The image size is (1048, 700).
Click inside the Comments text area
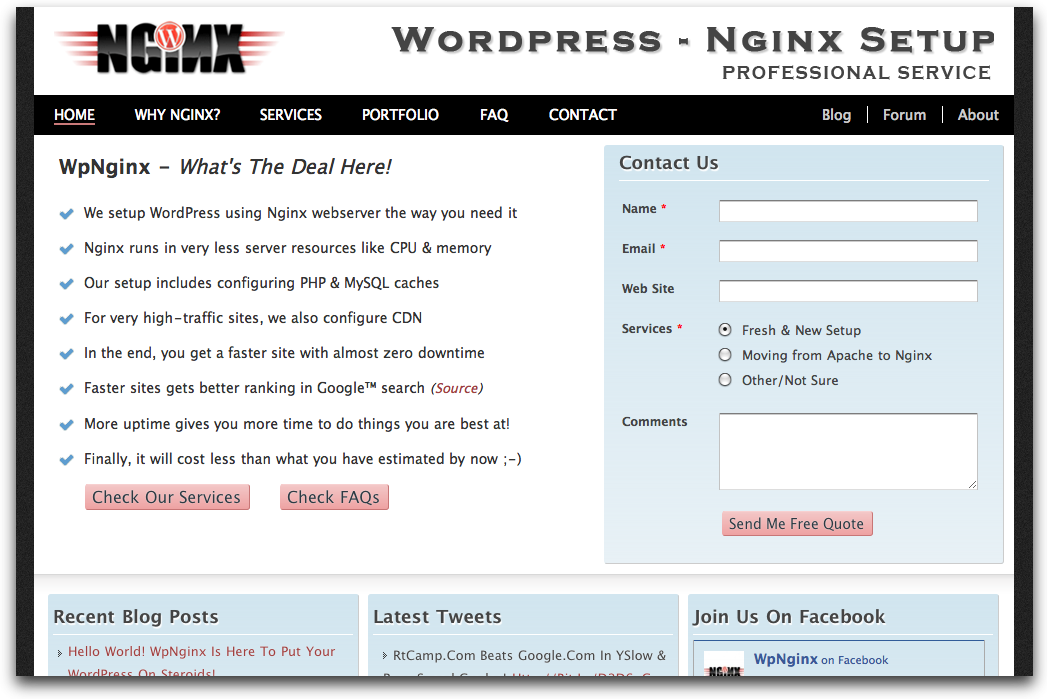coord(848,451)
